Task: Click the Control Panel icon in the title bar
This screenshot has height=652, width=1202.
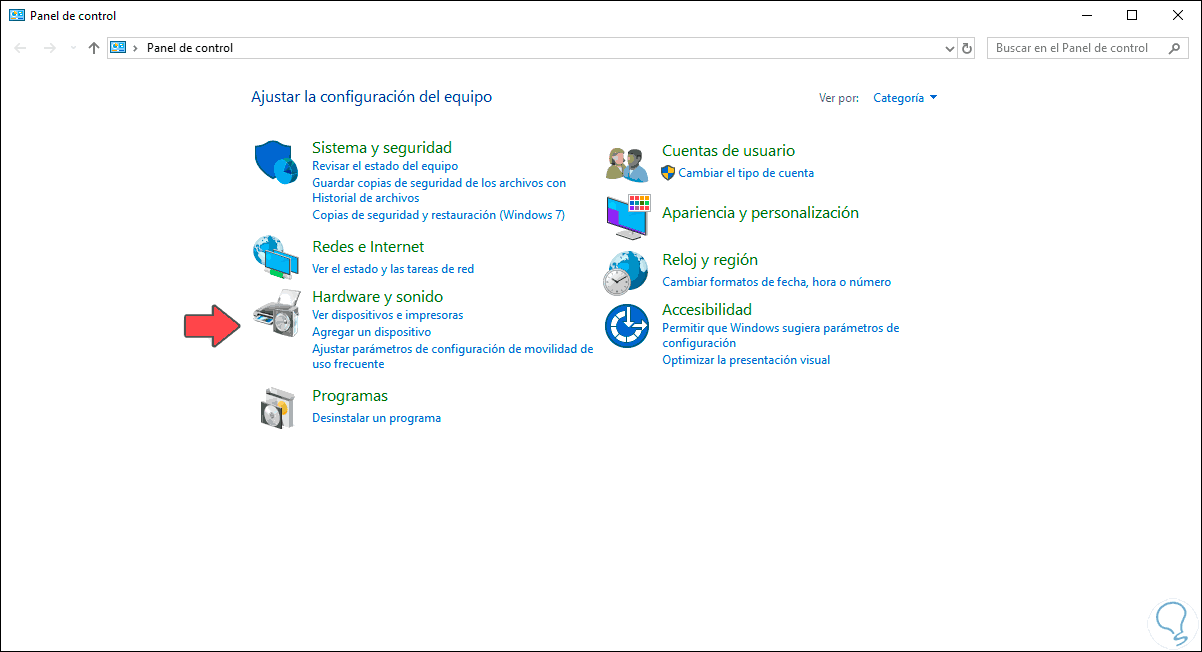Action: [x=16, y=15]
